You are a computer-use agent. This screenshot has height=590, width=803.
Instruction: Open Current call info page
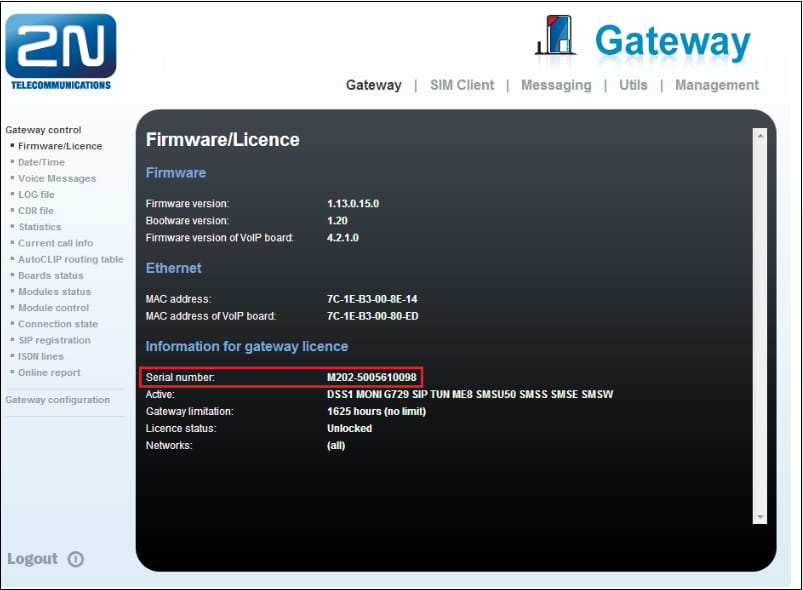[x=55, y=243]
